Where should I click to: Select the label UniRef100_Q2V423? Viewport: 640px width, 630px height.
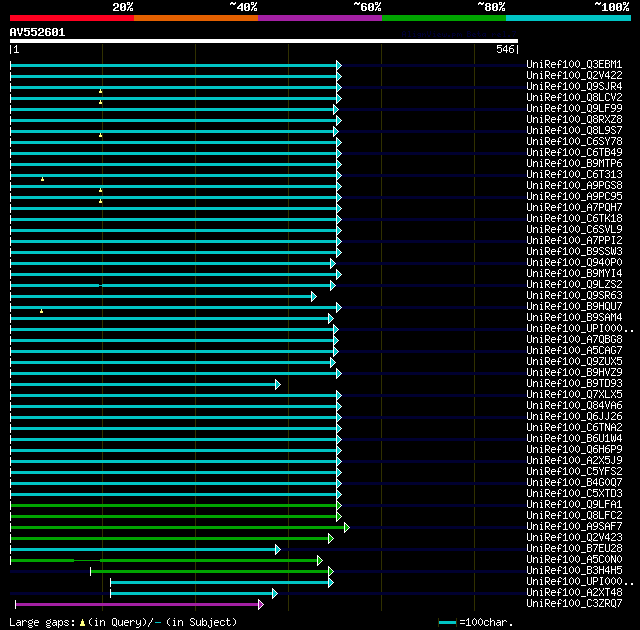[574, 538]
